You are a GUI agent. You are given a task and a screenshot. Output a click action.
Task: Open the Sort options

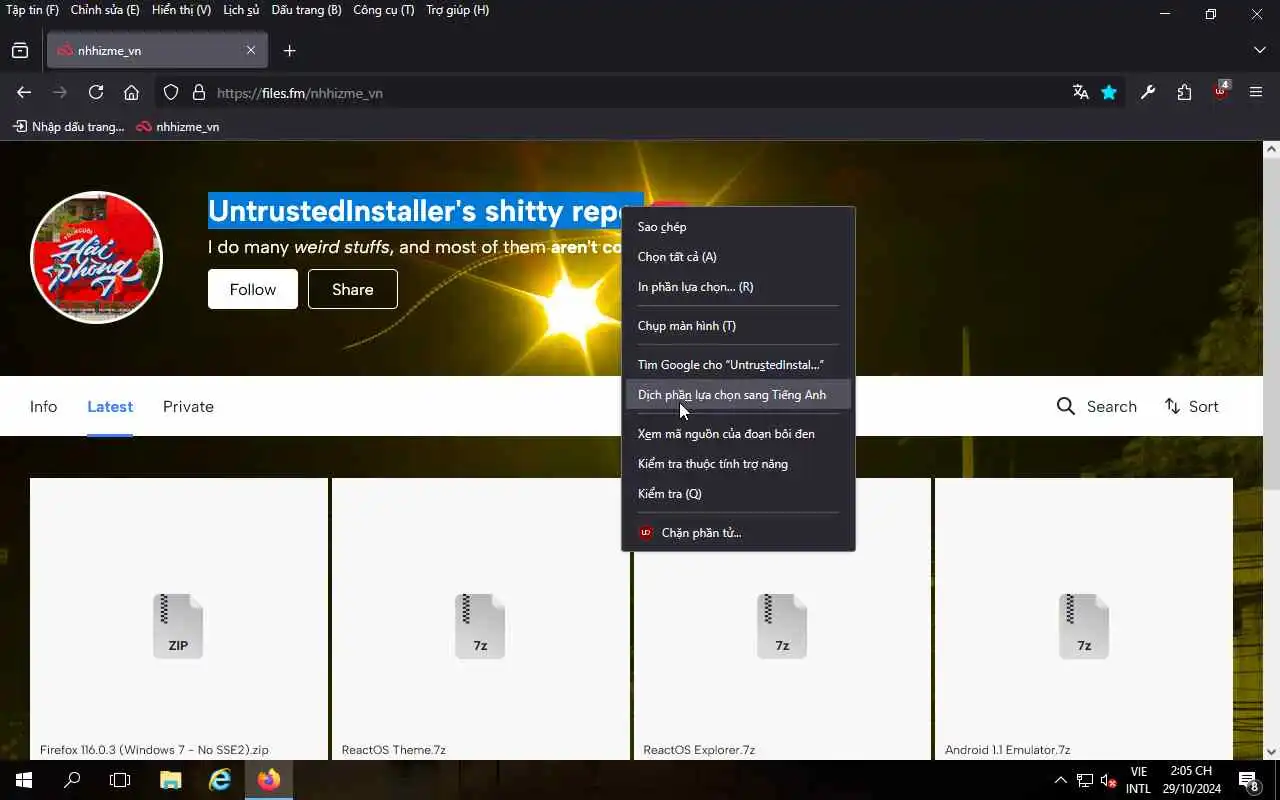[x=1191, y=406]
